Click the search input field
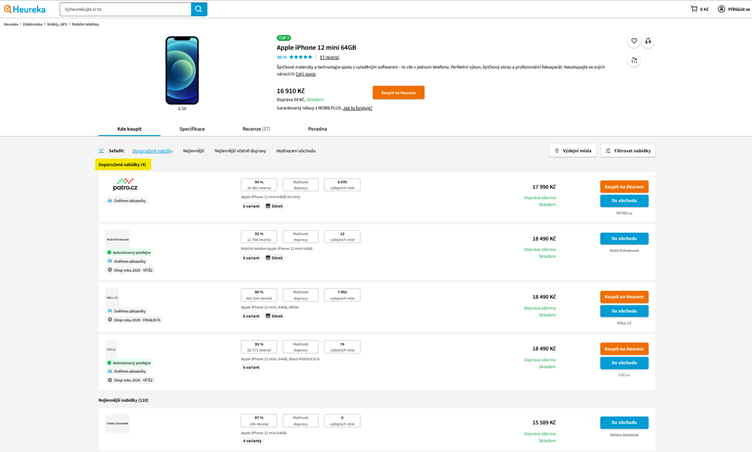The width and height of the screenshot is (752, 452). pos(125,9)
